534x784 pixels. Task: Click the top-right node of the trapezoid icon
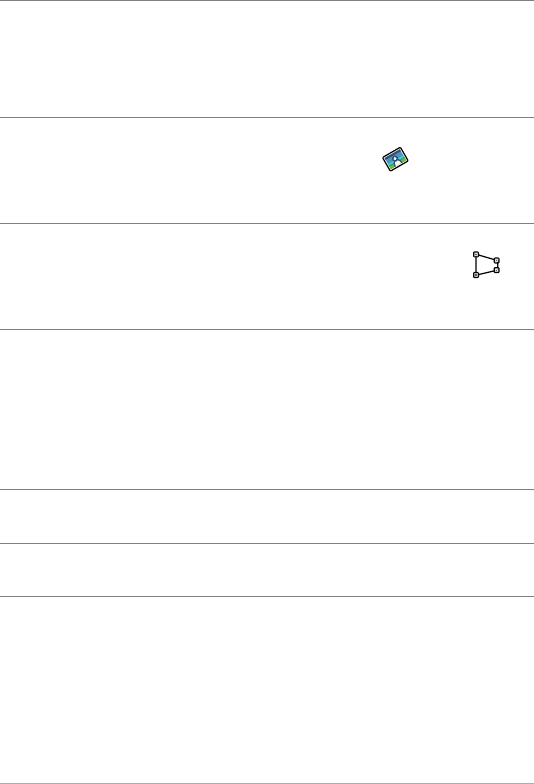click(x=496, y=260)
